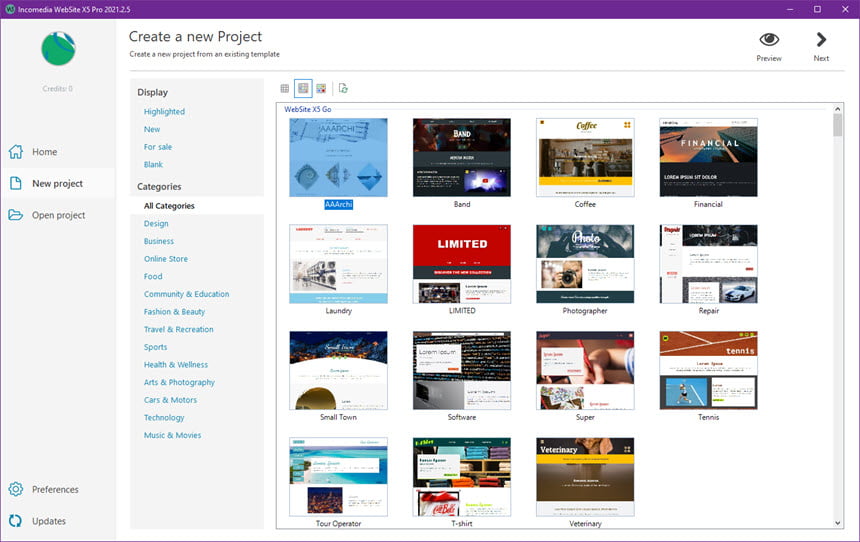Filter by Music & Movies category

172,435
